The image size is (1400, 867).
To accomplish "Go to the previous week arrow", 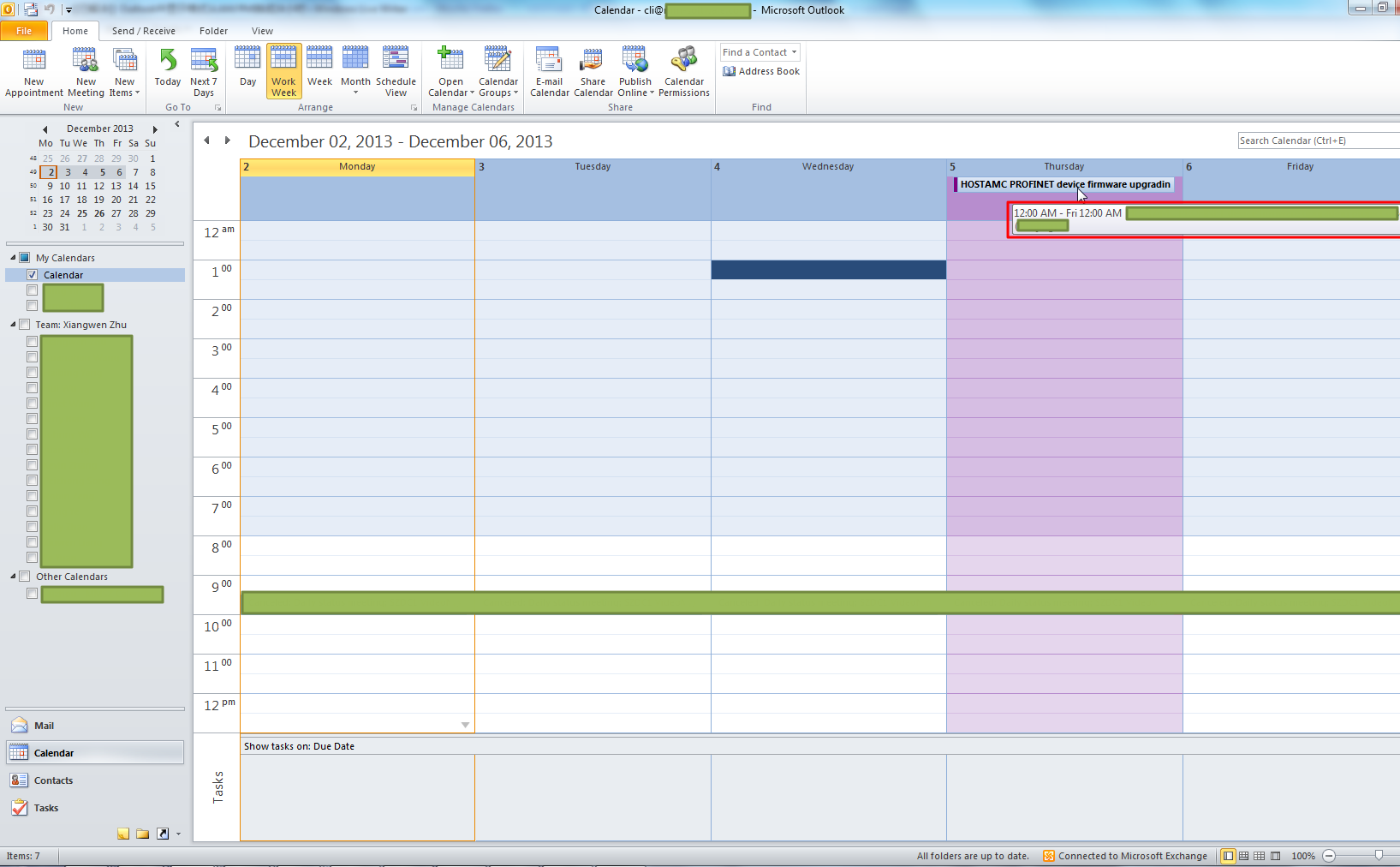I will click(x=206, y=141).
